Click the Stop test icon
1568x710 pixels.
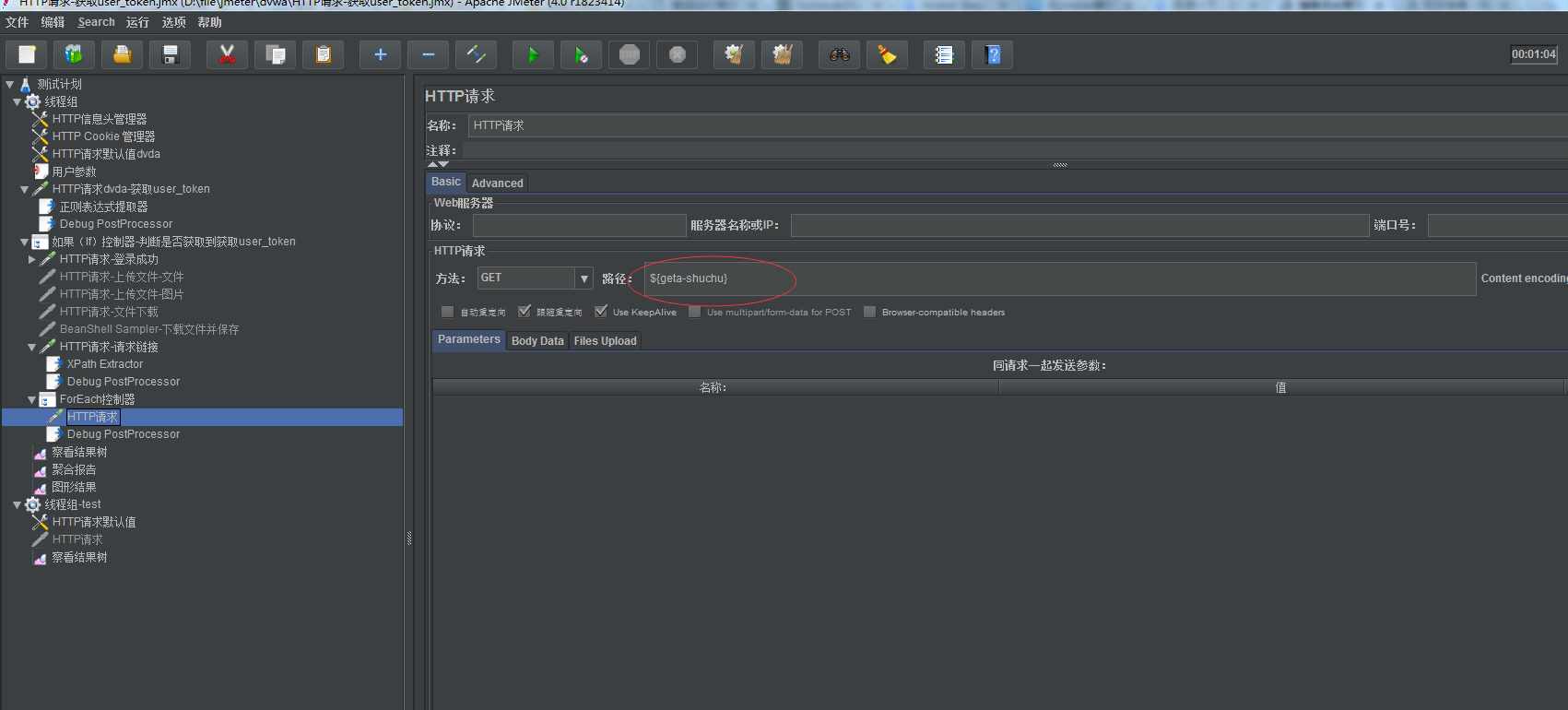(629, 54)
